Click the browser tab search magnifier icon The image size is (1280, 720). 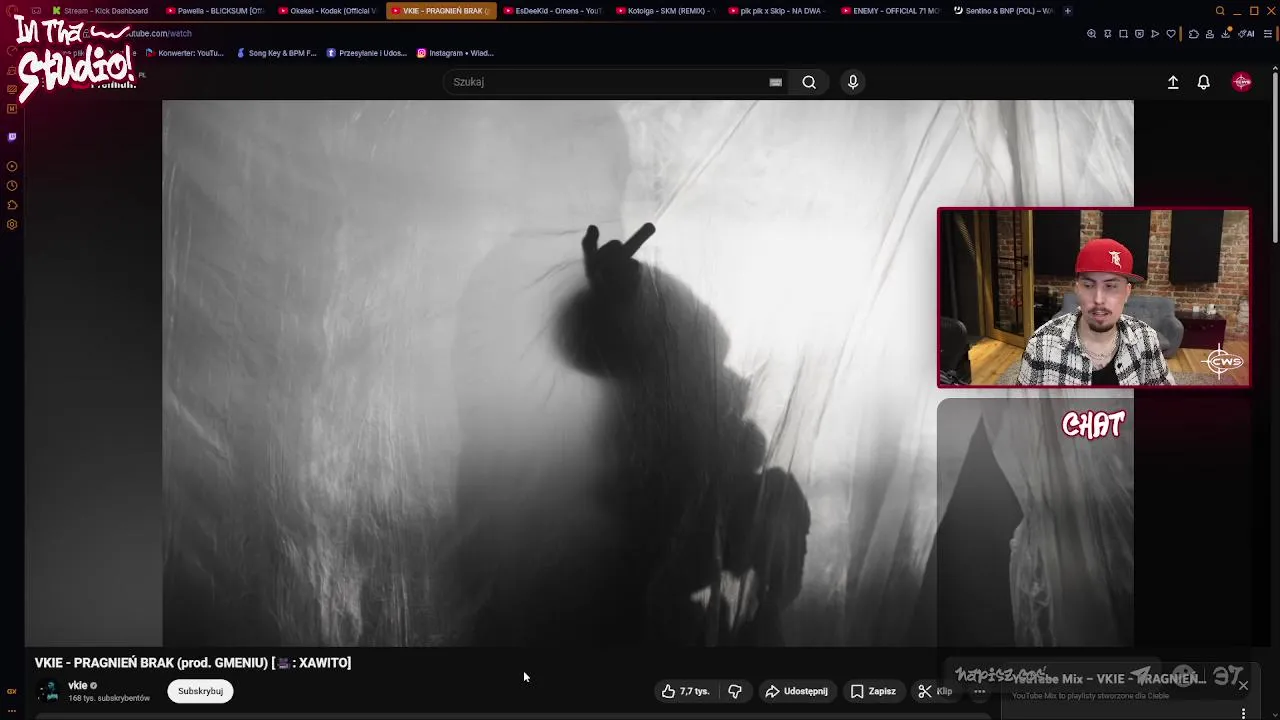[1220, 11]
